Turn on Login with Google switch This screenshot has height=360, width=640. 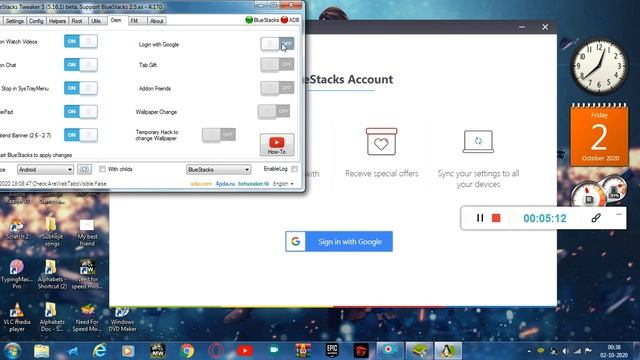point(277,44)
